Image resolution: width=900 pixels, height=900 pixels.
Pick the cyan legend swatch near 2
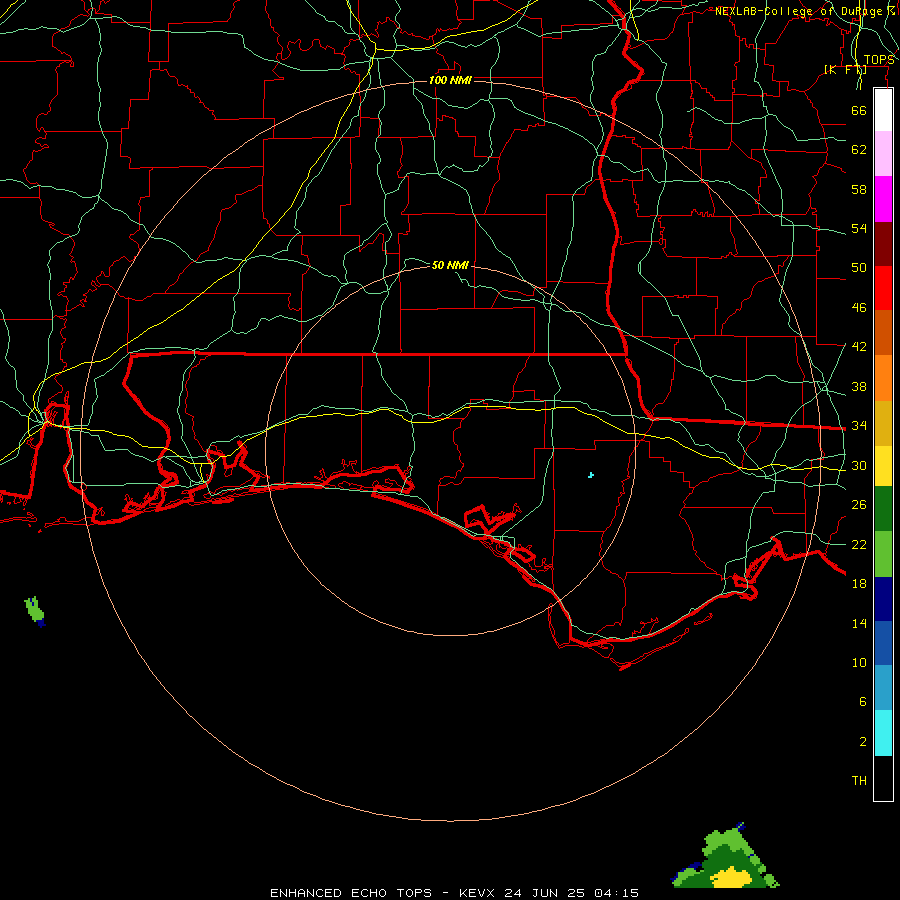click(883, 733)
